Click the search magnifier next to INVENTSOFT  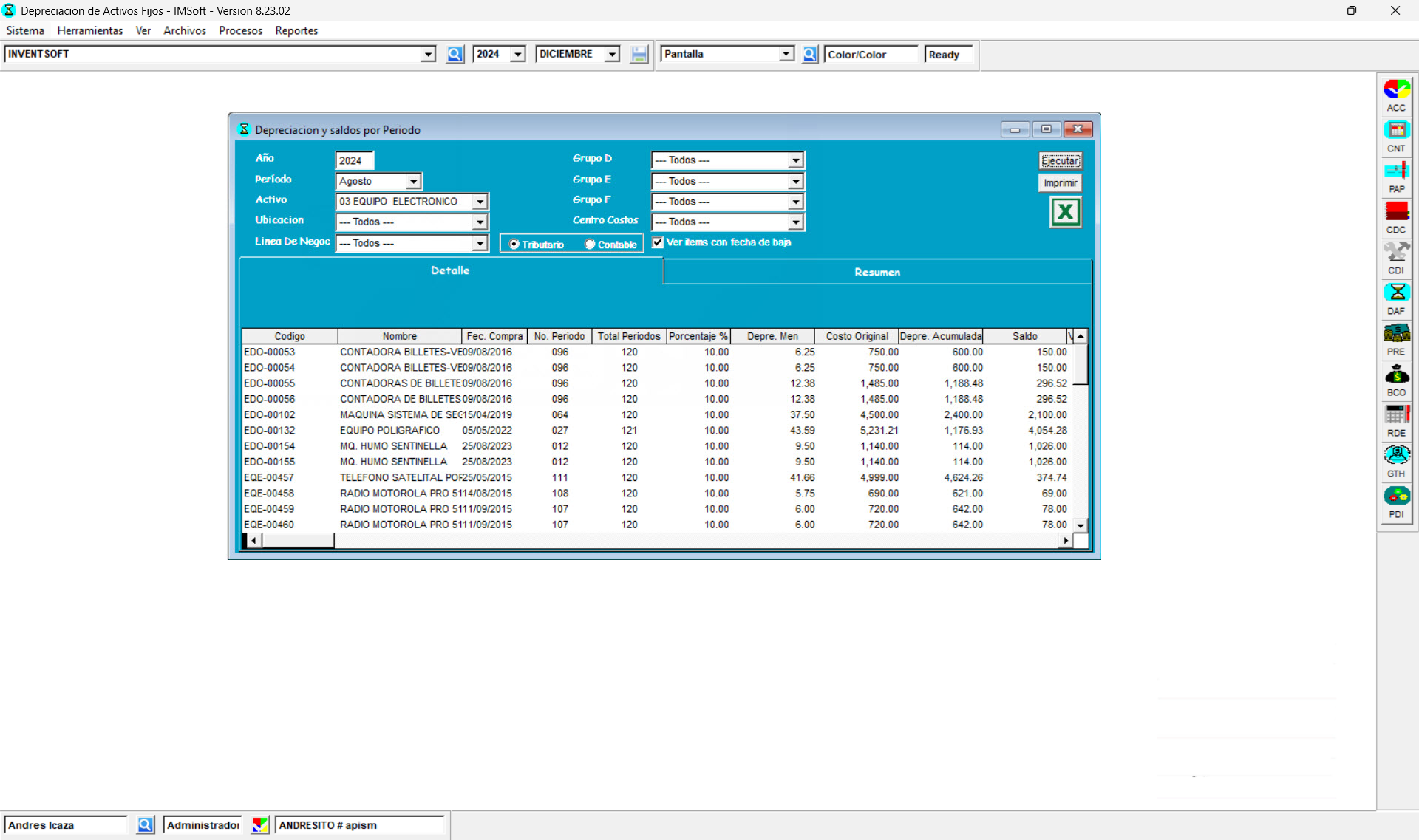pyautogui.click(x=455, y=54)
